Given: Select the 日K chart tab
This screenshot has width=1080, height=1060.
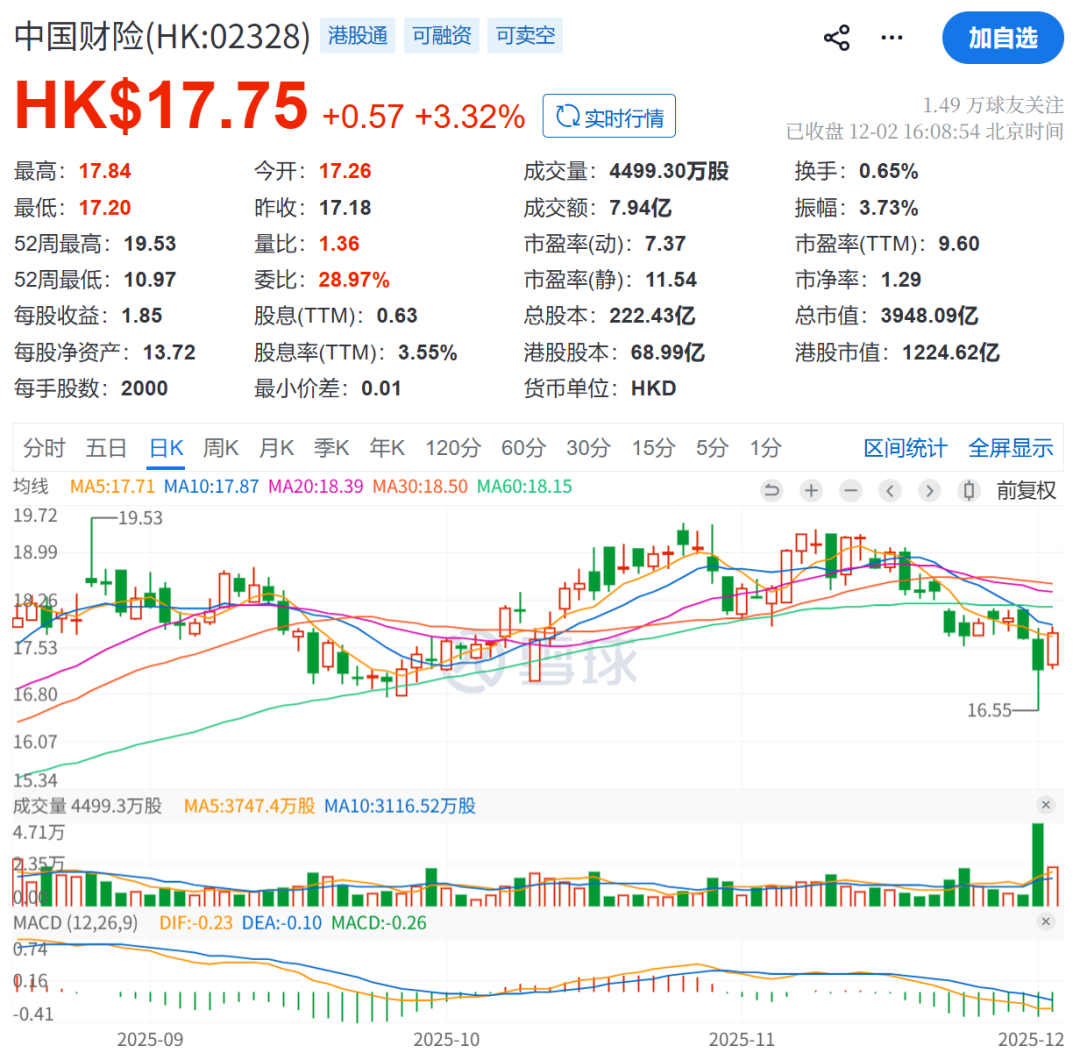Looking at the screenshot, I should [x=166, y=448].
